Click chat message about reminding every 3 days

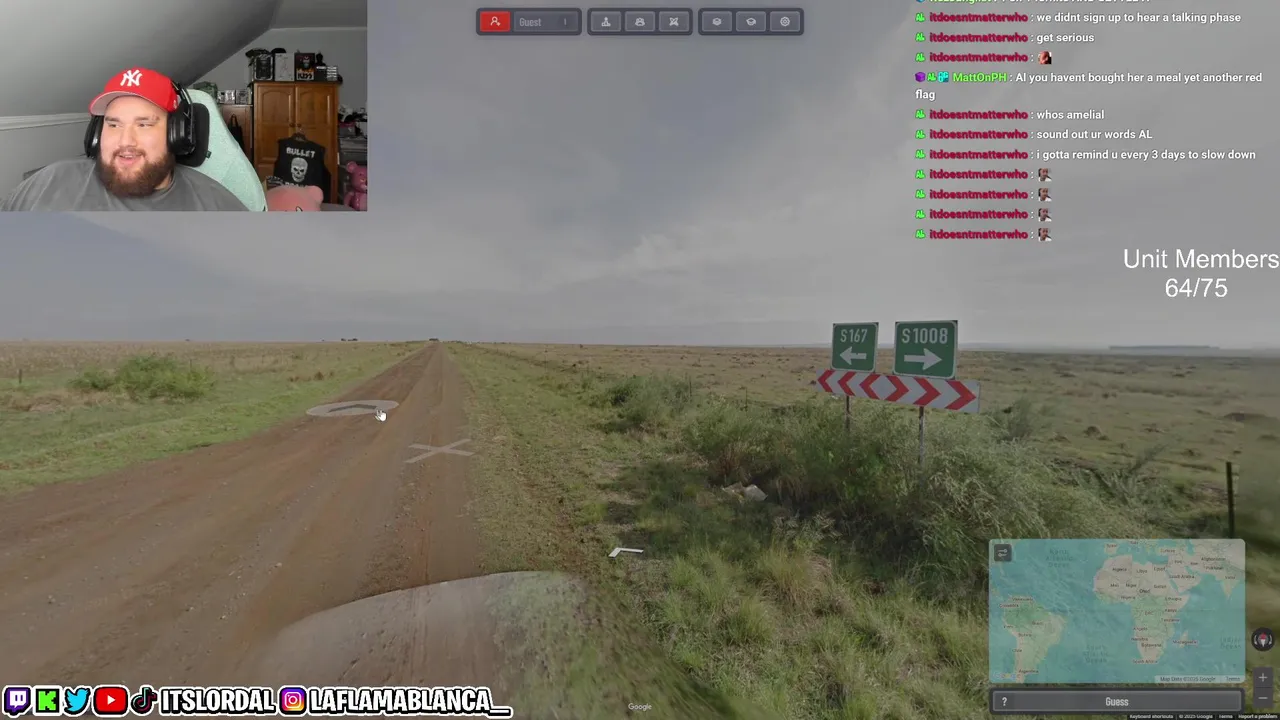tap(1146, 154)
